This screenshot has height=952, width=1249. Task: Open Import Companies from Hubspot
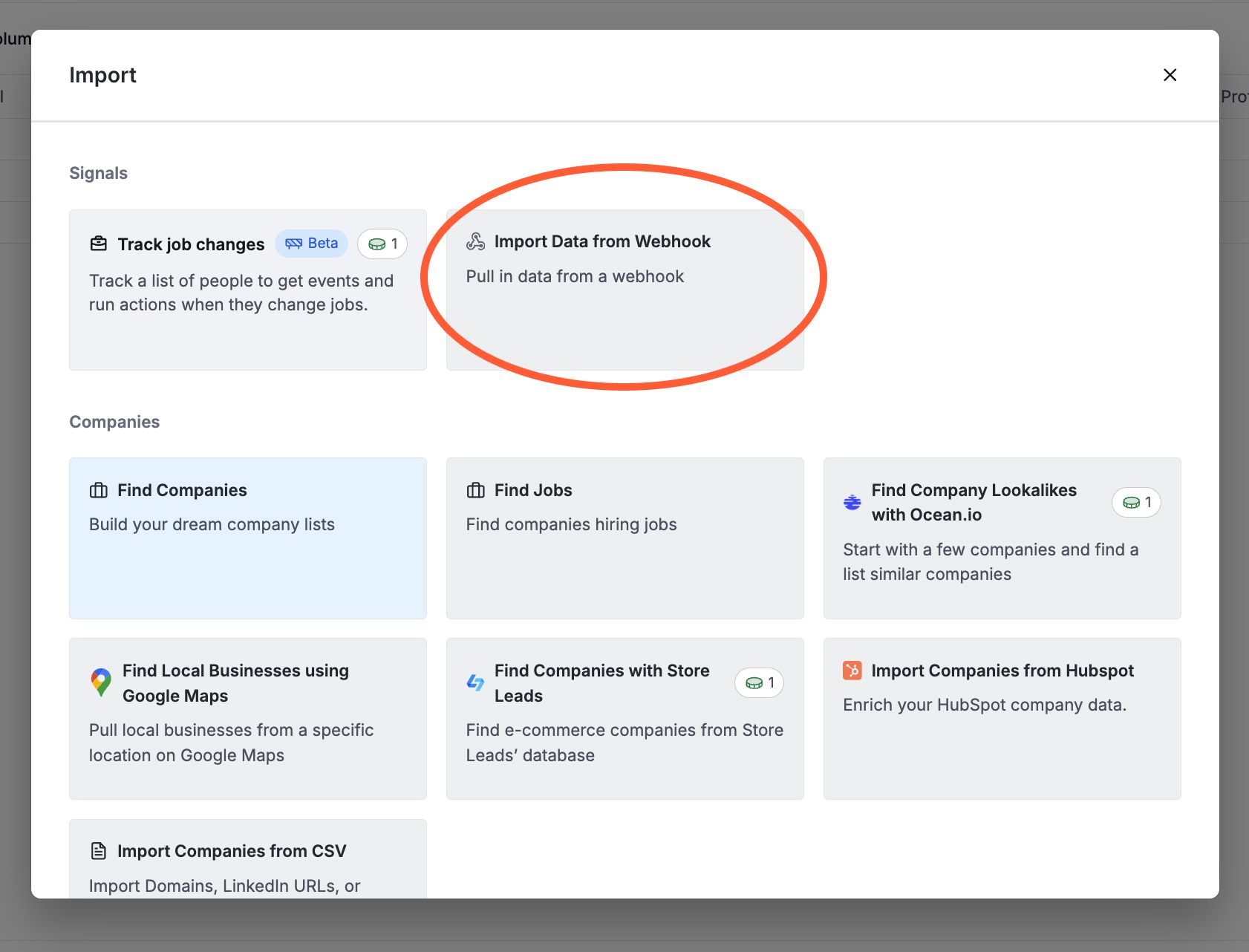click(x=1002, y=718)
